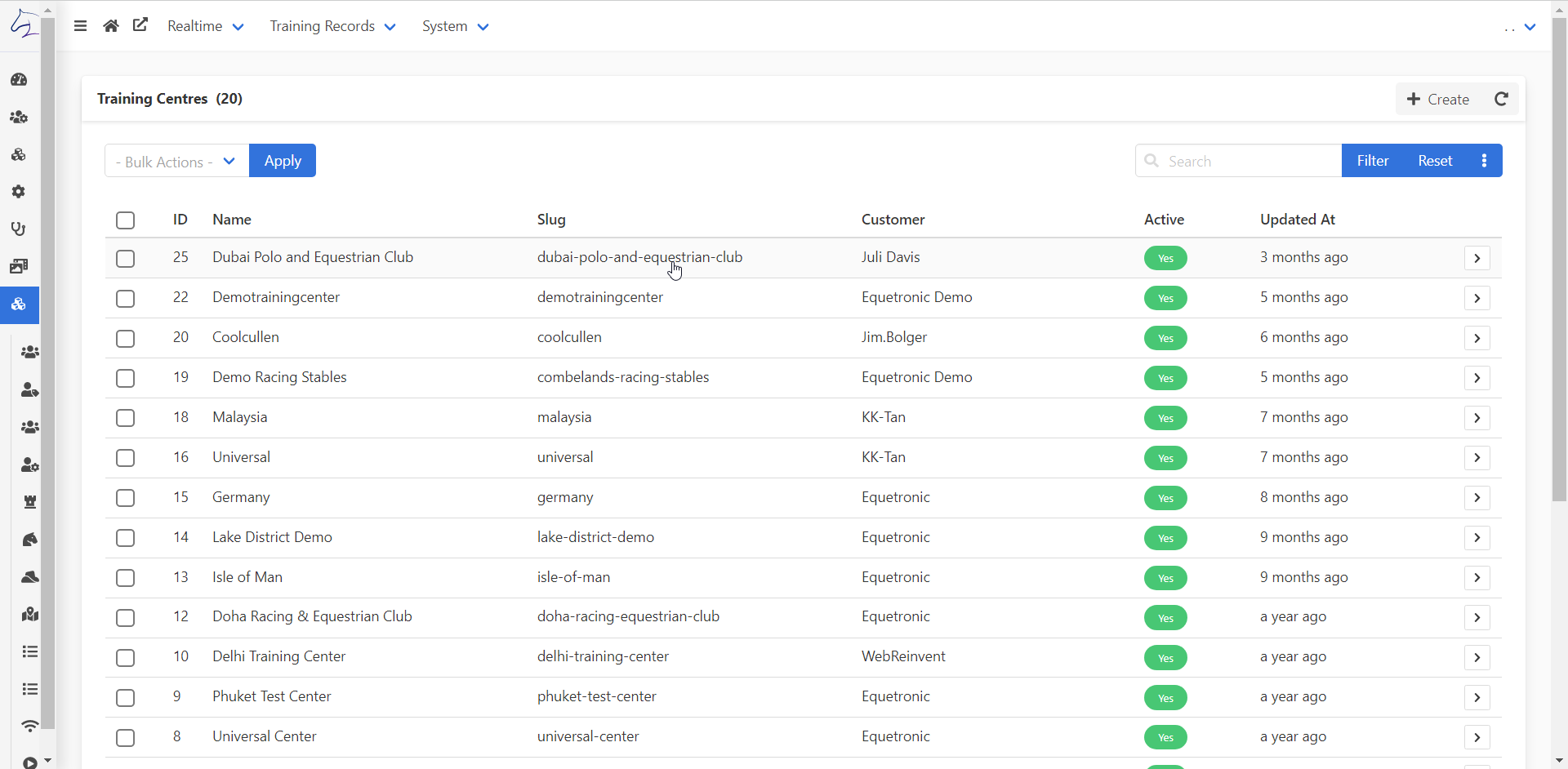Click the media gallery icon in sidebar

click(19, 265)
